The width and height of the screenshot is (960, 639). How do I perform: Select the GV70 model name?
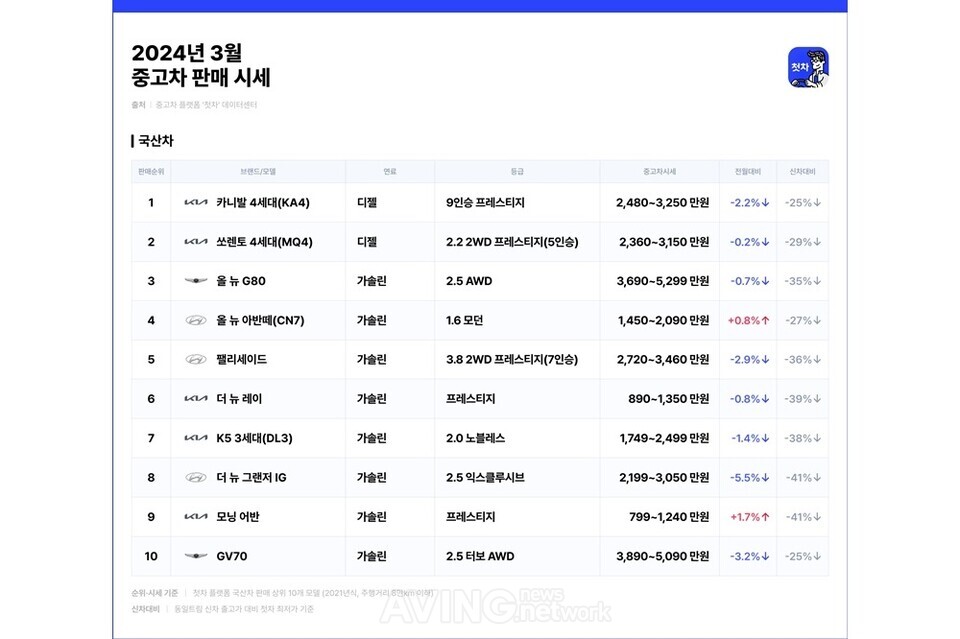tap(231, 556)
